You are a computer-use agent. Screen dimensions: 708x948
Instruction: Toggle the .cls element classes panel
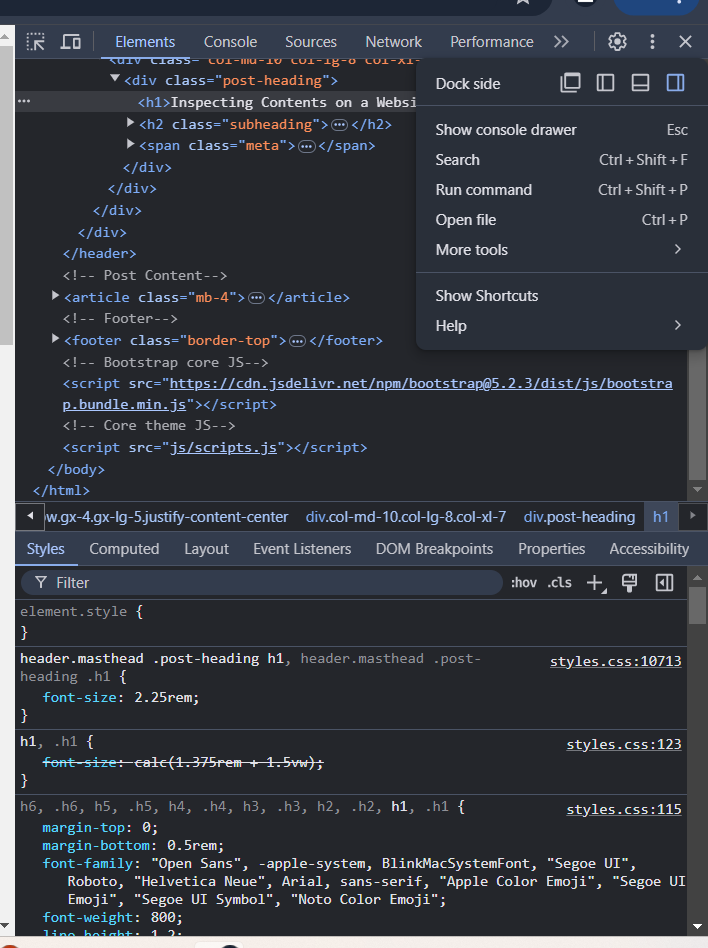coord(560,583)
